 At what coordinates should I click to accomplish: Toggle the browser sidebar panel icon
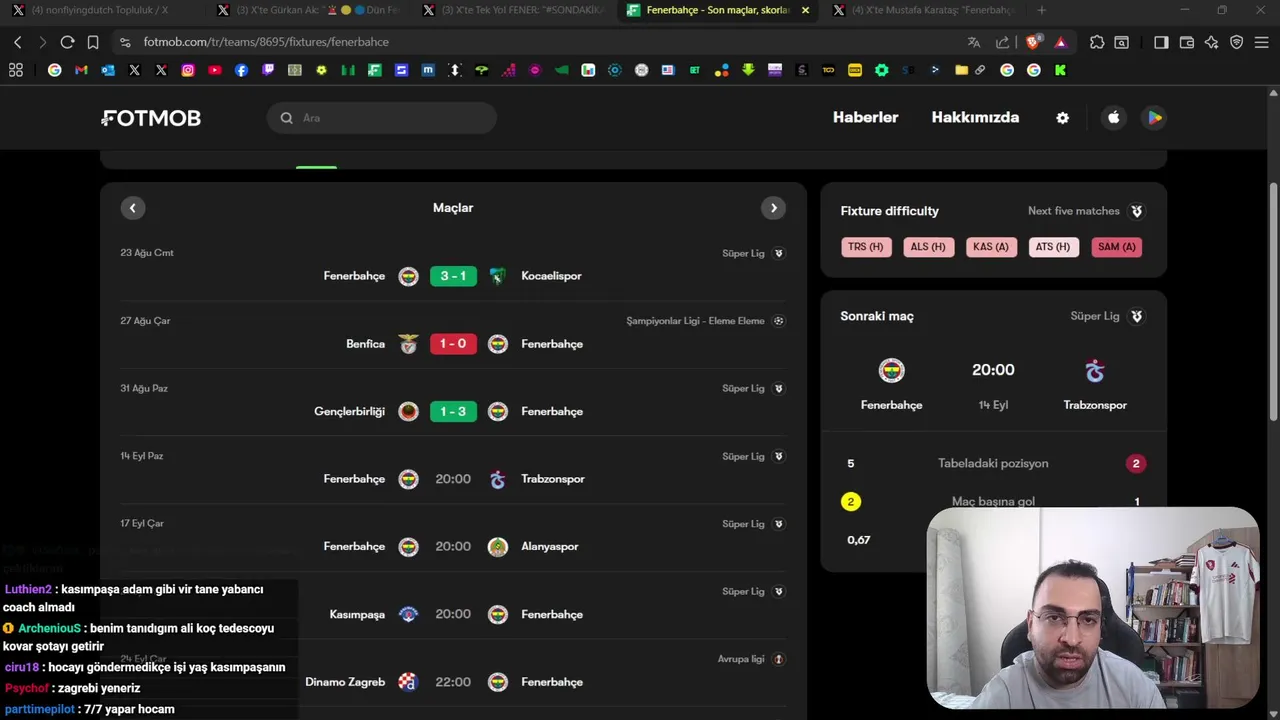(1161, 42)
